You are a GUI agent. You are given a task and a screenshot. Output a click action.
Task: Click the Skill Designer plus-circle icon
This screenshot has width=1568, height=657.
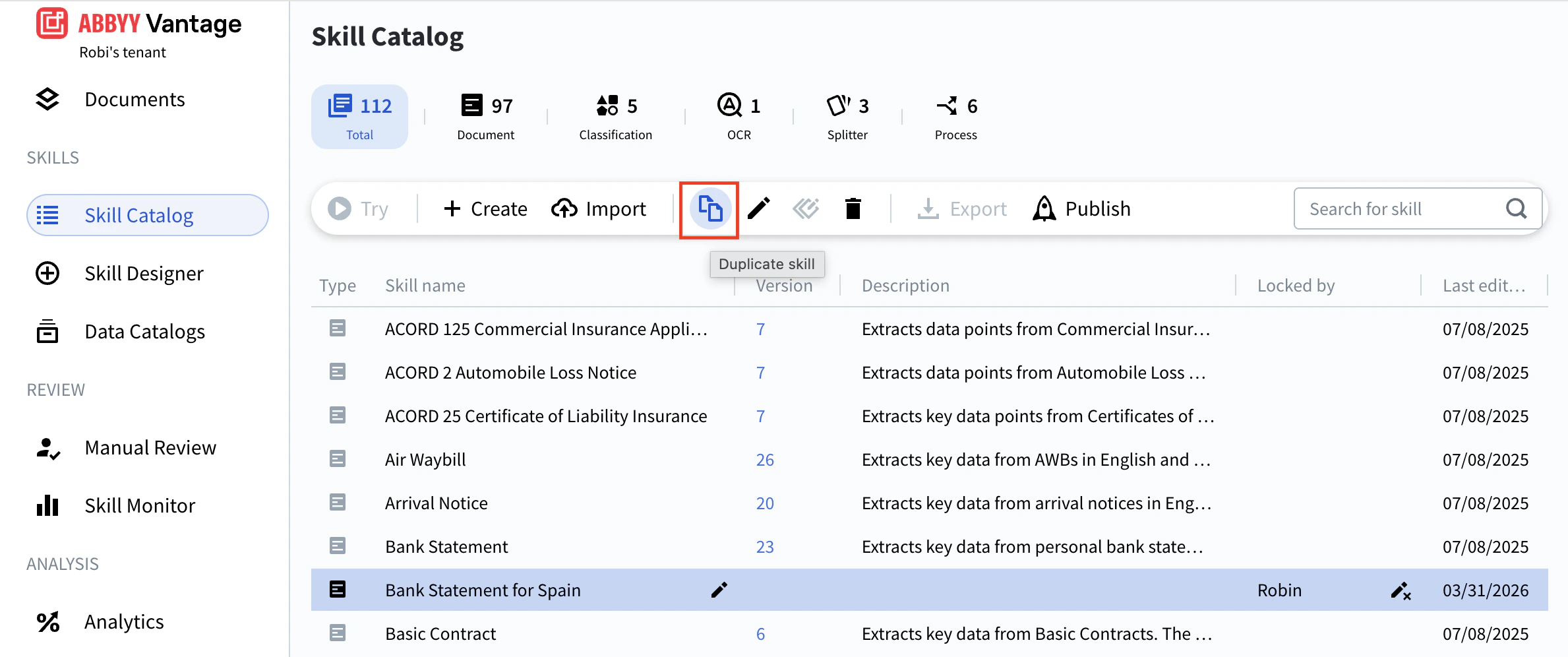[x=47, y=273]
